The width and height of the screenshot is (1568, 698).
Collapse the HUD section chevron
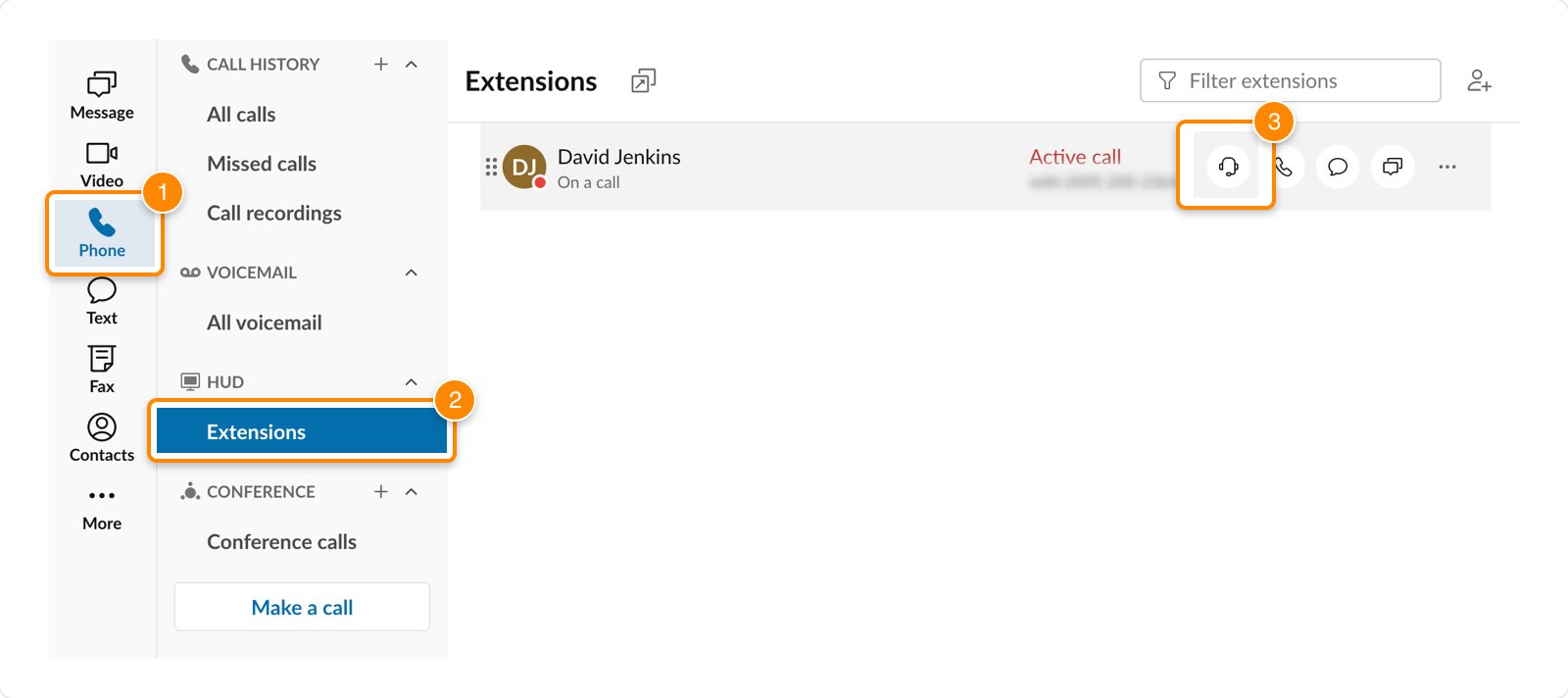point(412,382)
